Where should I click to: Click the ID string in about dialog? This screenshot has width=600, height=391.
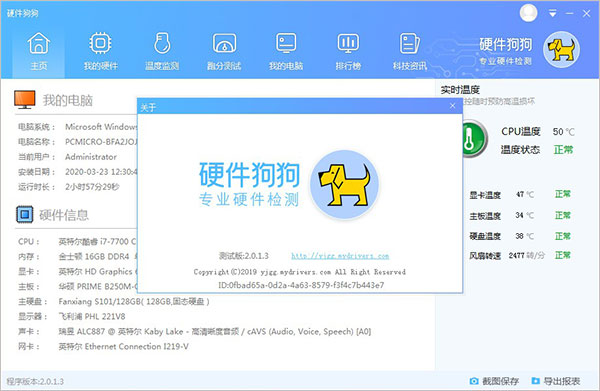click(x=301, y=285)
